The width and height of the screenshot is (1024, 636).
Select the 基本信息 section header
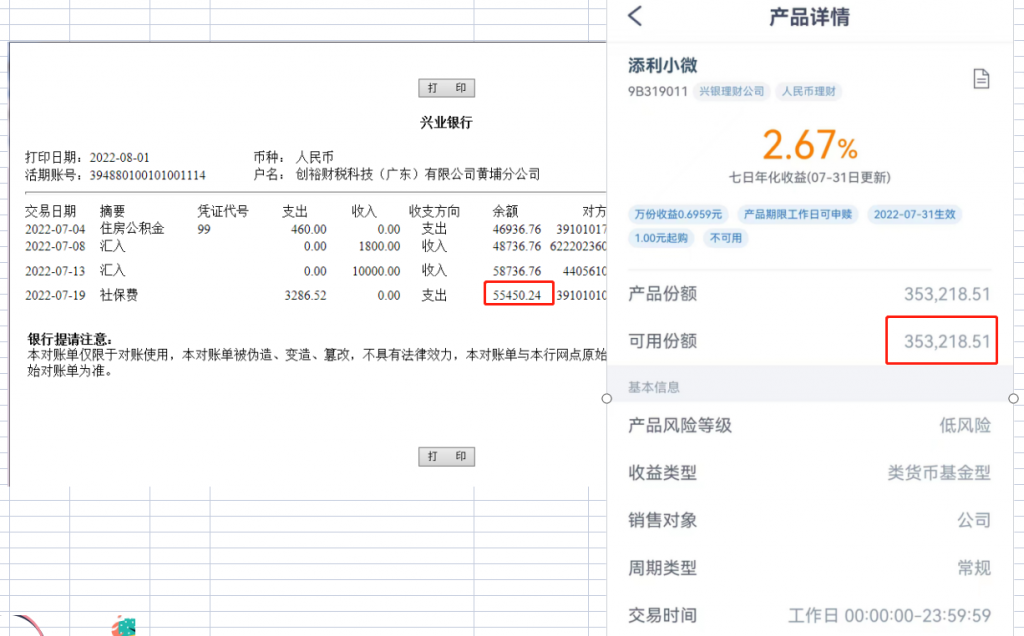point(654,387)
